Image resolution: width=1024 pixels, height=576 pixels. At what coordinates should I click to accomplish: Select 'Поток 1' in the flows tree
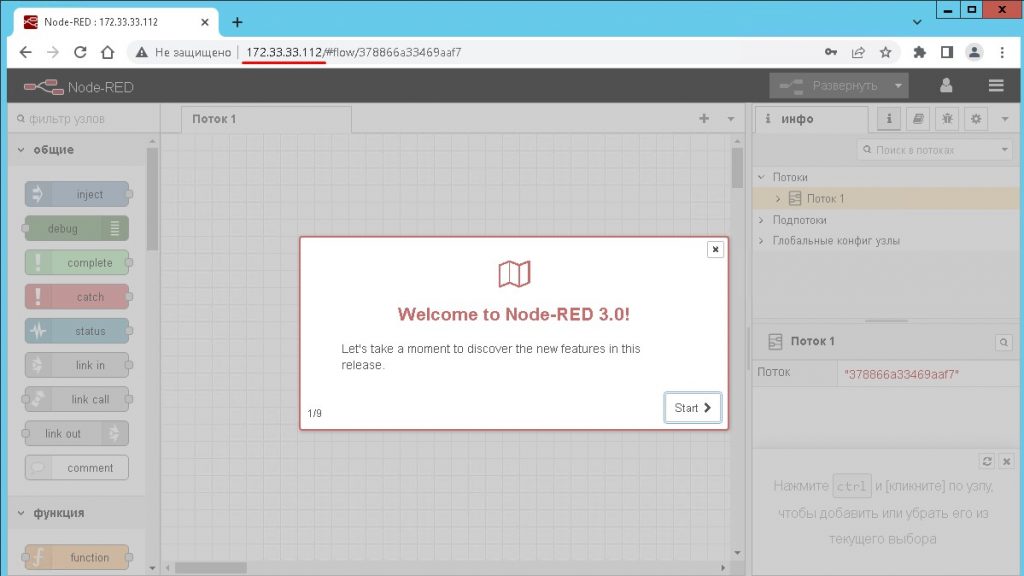tap(825, 199)
